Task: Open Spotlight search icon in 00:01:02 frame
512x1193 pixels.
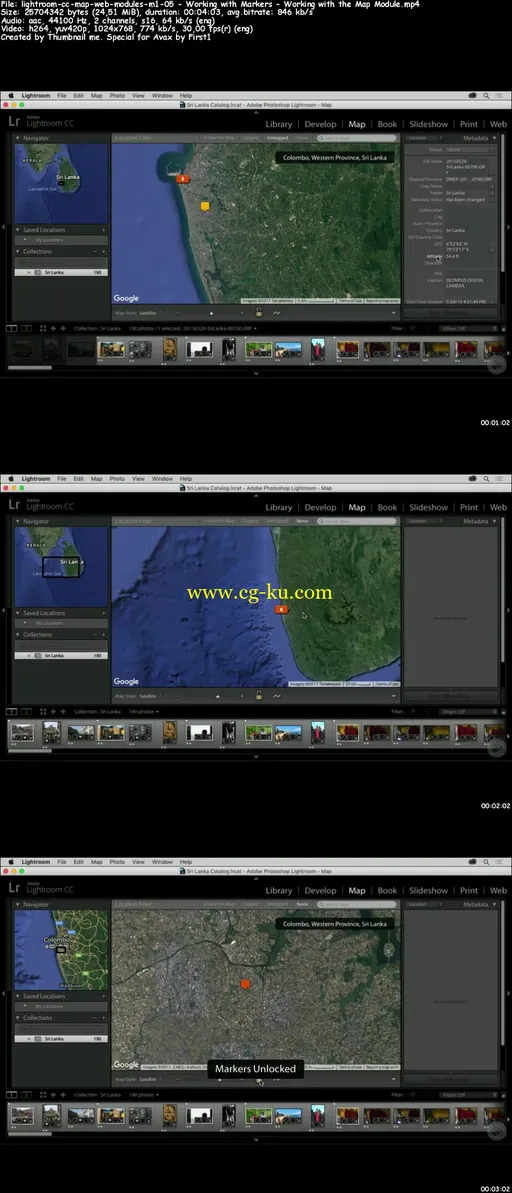Action: [x=487, y=96]
